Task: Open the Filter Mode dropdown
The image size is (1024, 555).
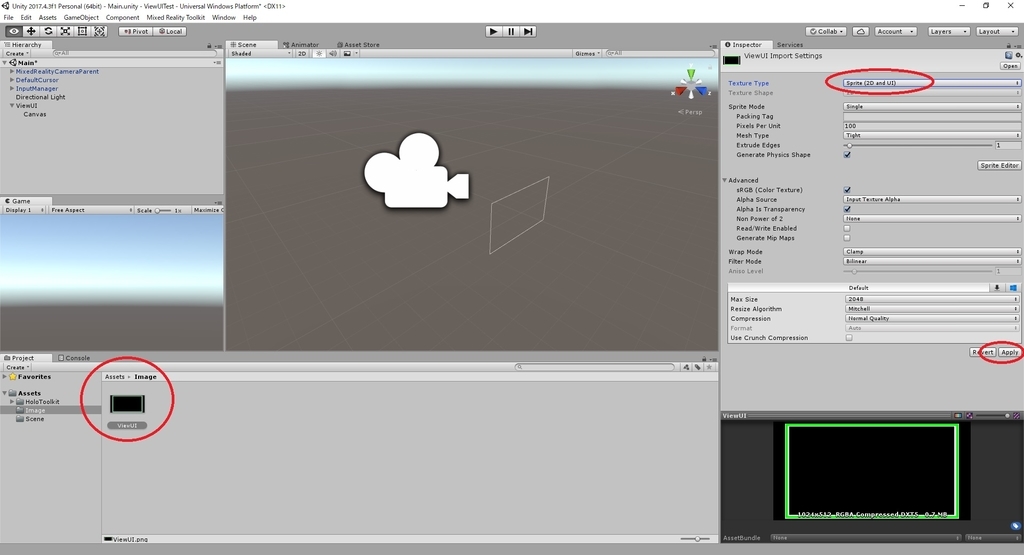Action: 931,261
